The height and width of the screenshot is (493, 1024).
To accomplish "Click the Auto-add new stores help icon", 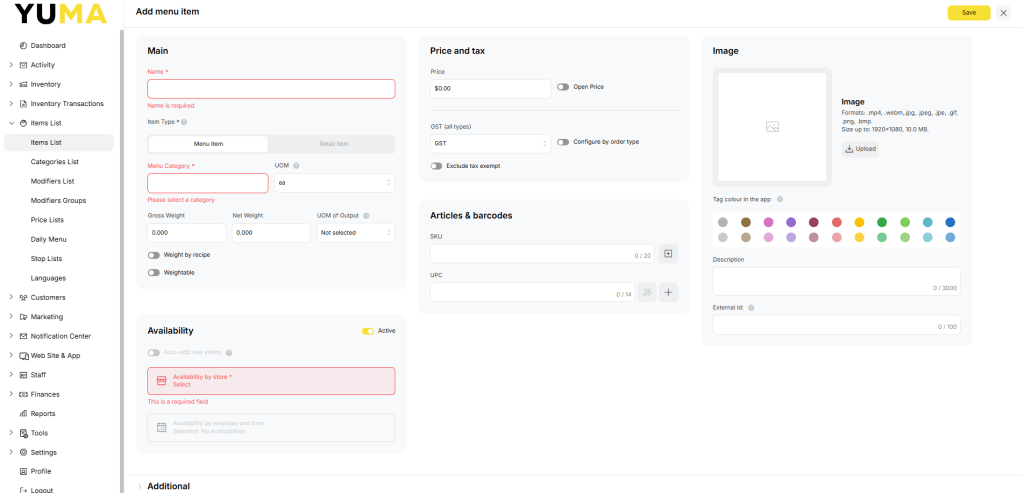I will coord(229,353).
